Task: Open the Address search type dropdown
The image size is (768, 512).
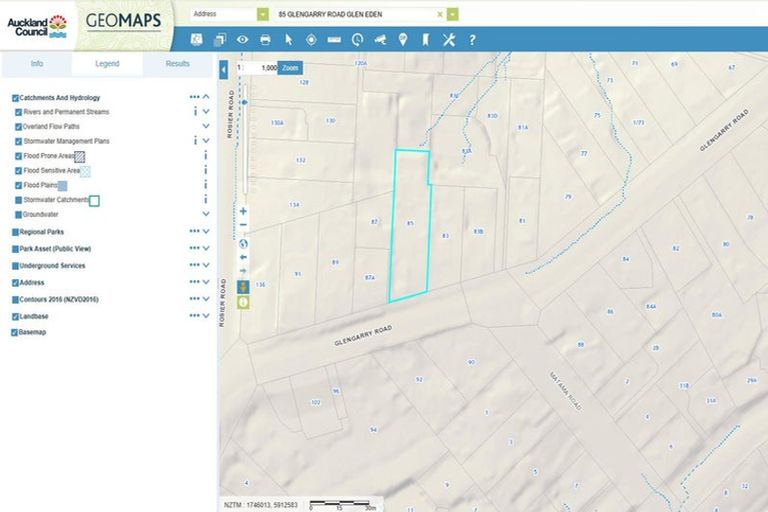Action: 262,15
